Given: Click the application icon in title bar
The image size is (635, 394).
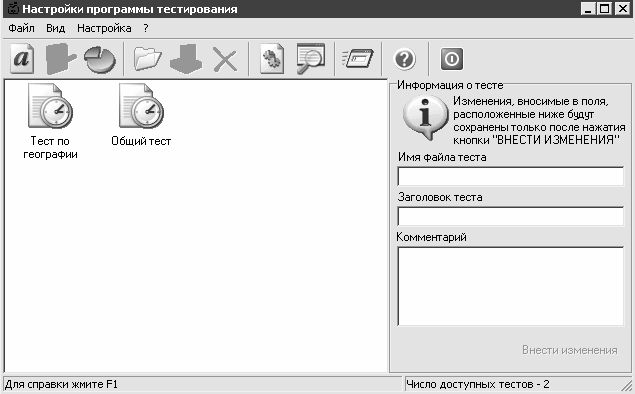Looking at the screenshot, I should (13, 9).
